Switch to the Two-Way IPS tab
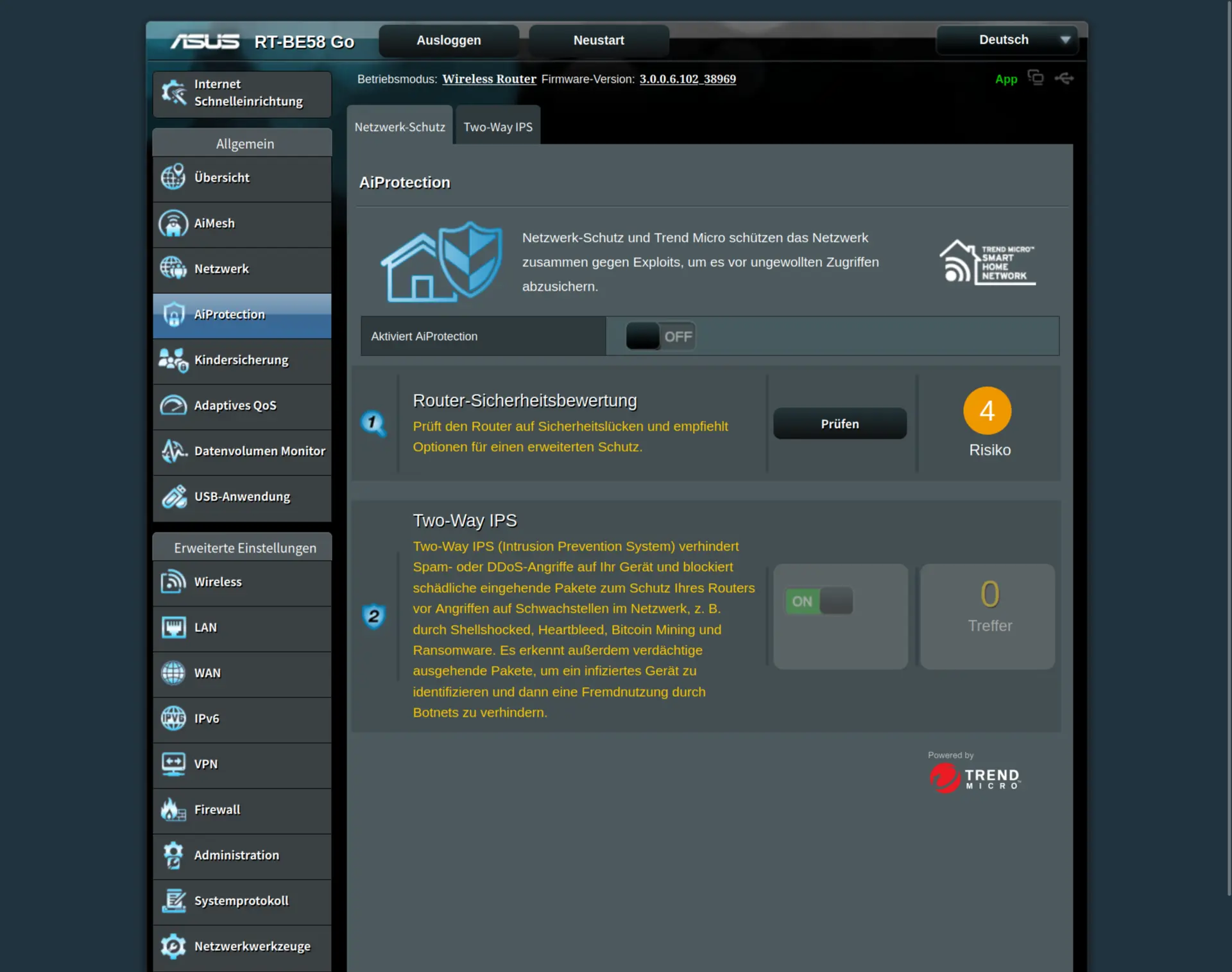The height and width of the screenshot is (972, 1232). (x=497, y=127)
